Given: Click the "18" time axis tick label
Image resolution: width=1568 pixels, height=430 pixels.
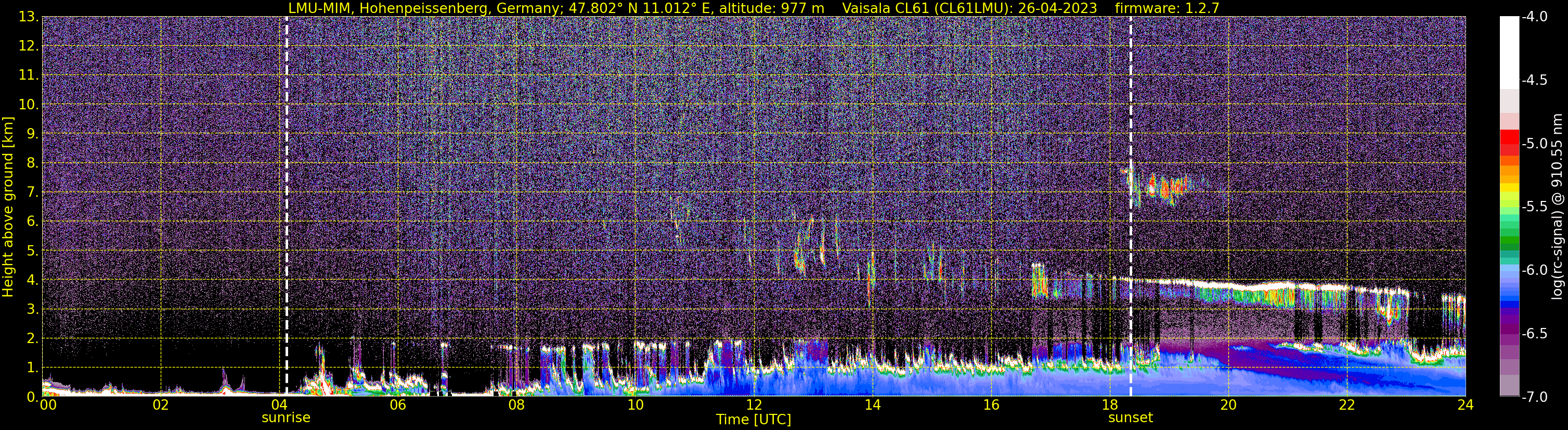Looking at the screenshot, I should click(1110, 405).
